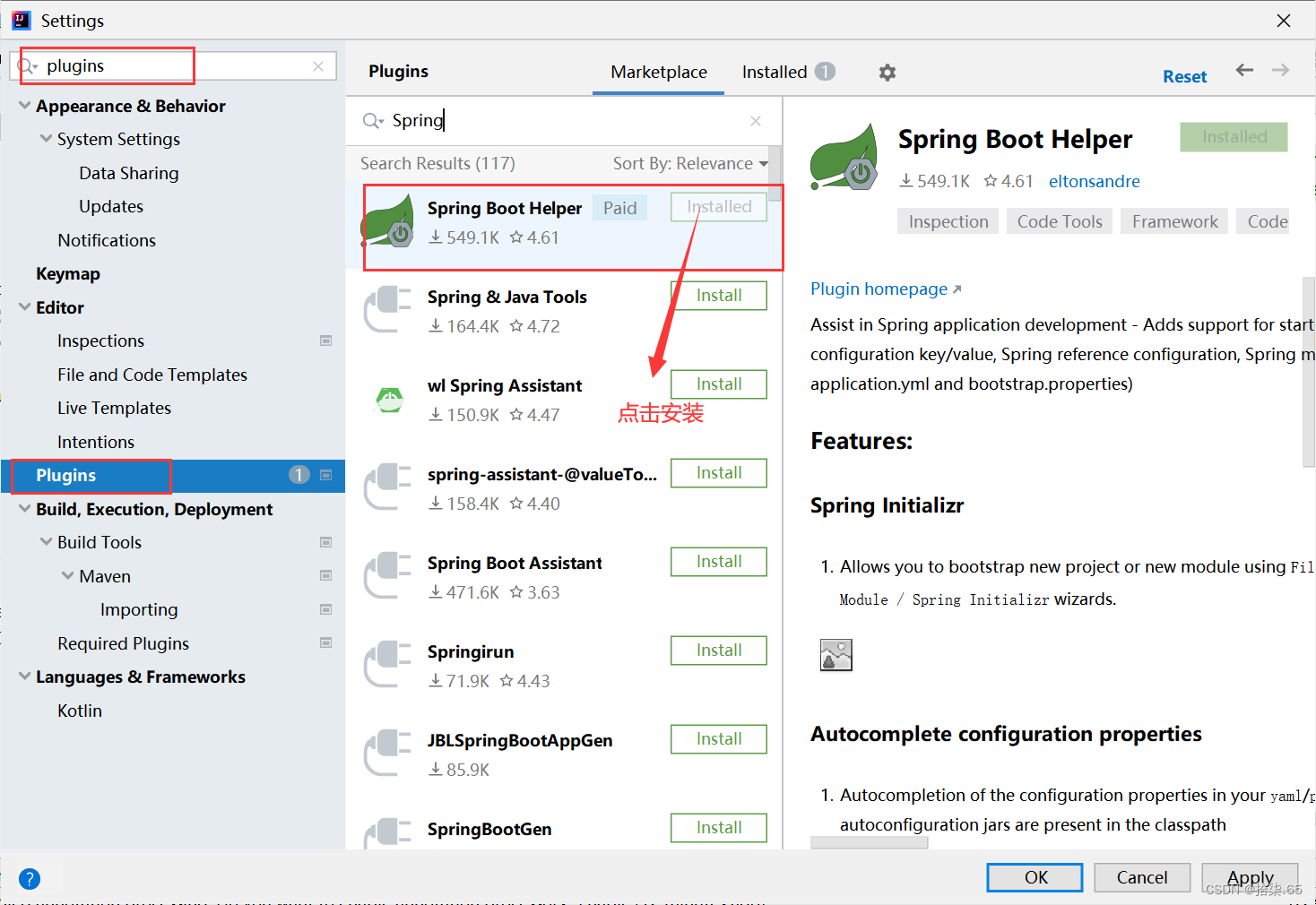Click the Apply button
The width and height of the screenshot is (1316, 905).
[x=1250, y=877]
